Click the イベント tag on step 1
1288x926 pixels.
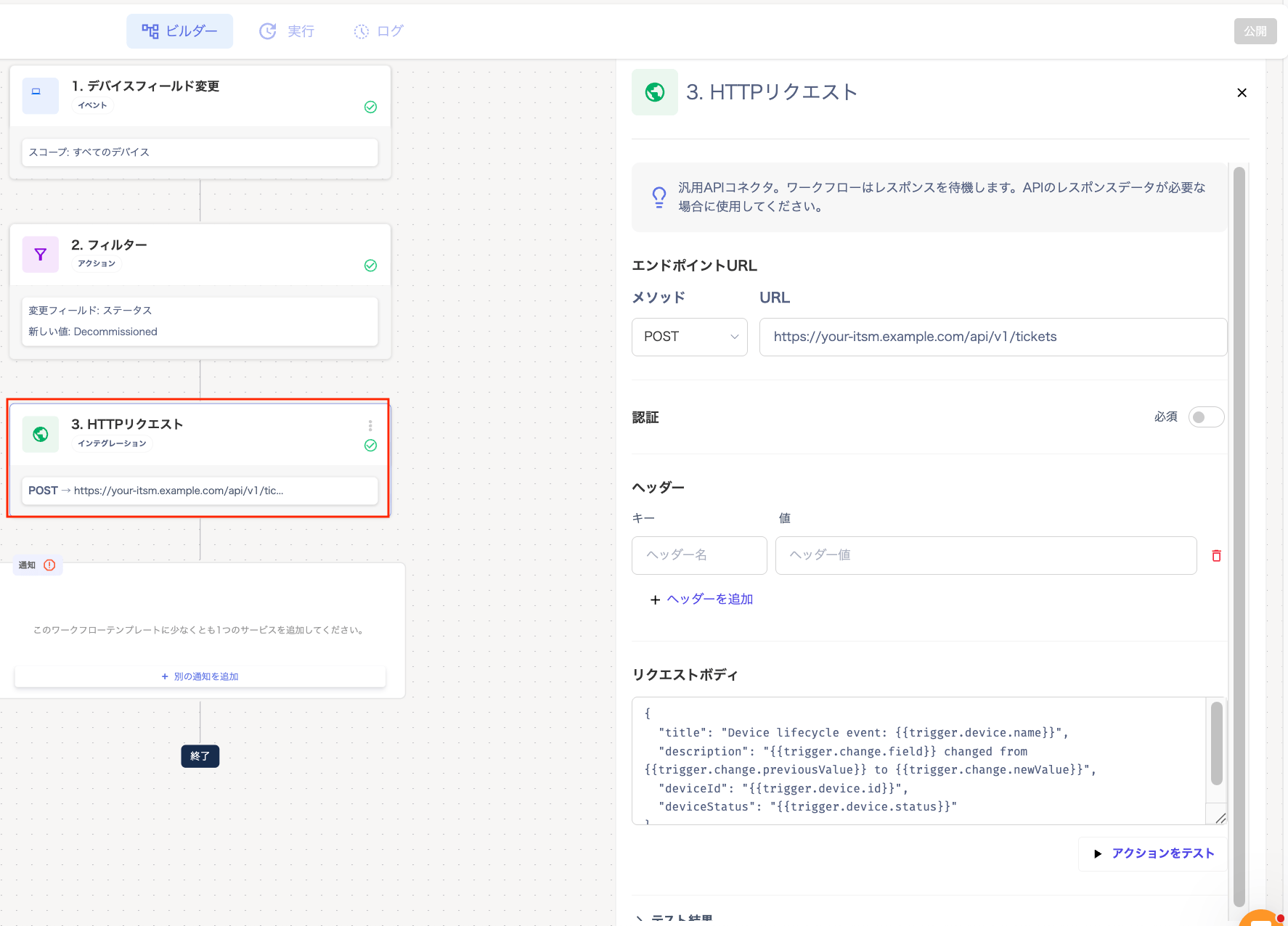coord(92,105)
